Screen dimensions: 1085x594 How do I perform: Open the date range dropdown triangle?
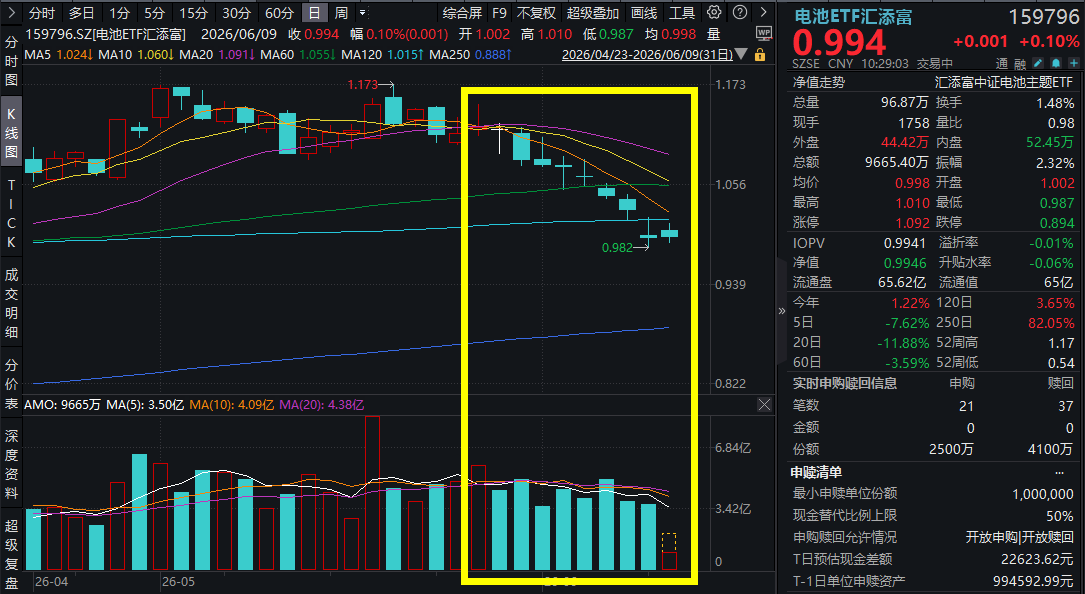pos(741,54)
